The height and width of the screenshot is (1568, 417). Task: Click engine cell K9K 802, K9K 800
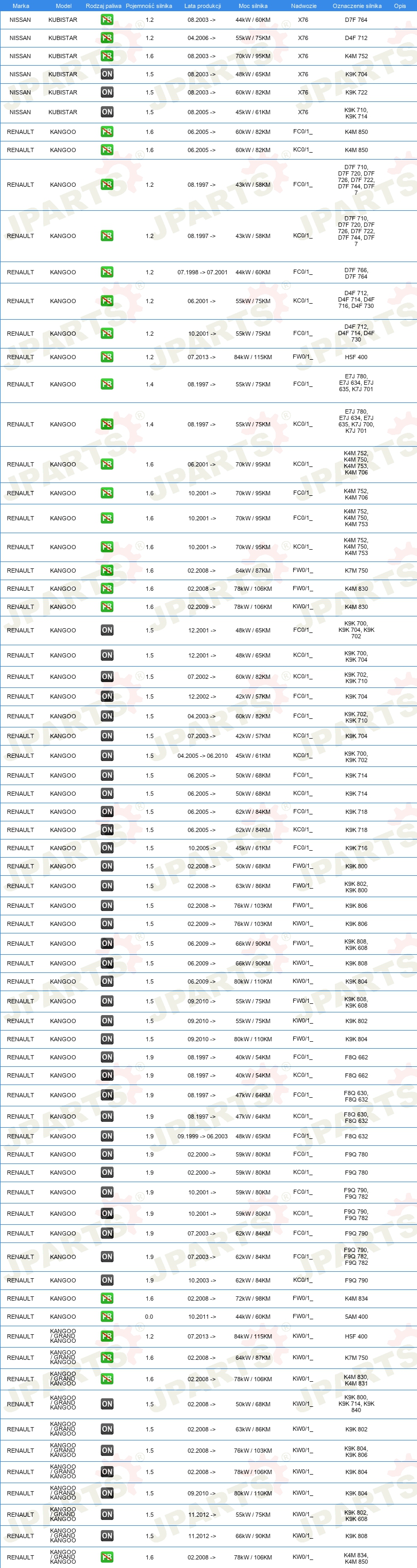pos(356,886)
